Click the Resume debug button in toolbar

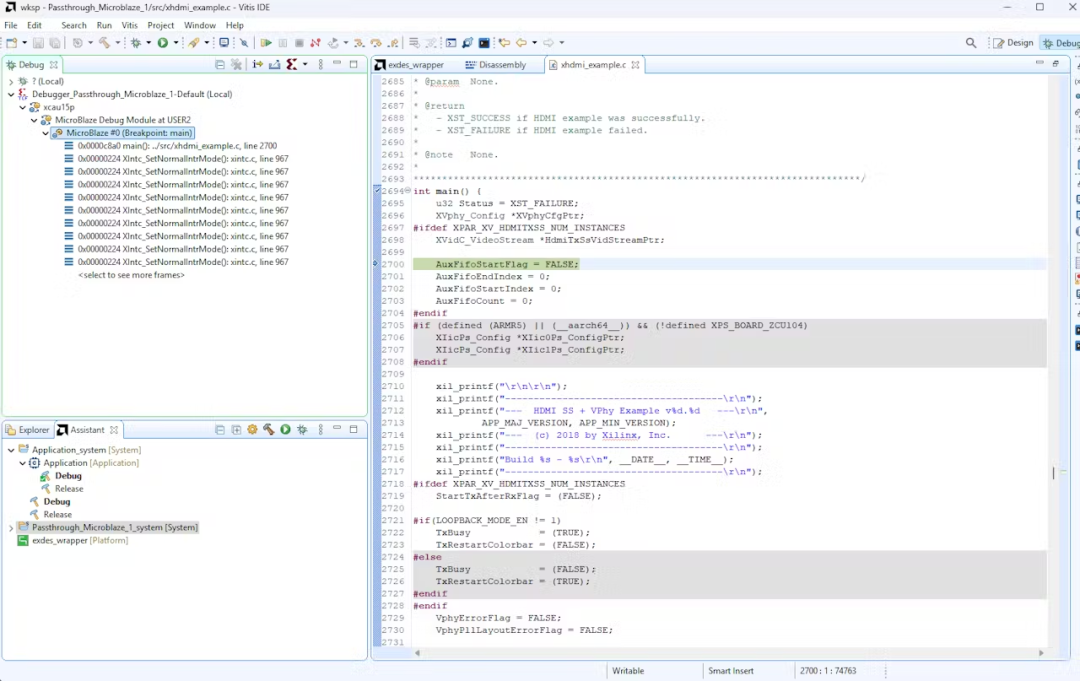266,43
